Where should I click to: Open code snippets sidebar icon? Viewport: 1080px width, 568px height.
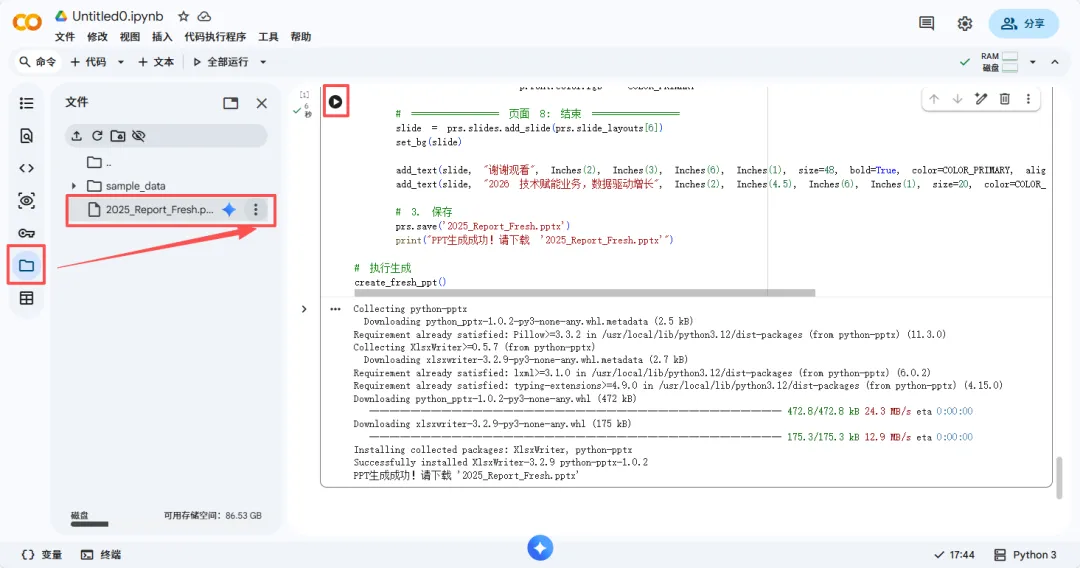pos(26,168)
